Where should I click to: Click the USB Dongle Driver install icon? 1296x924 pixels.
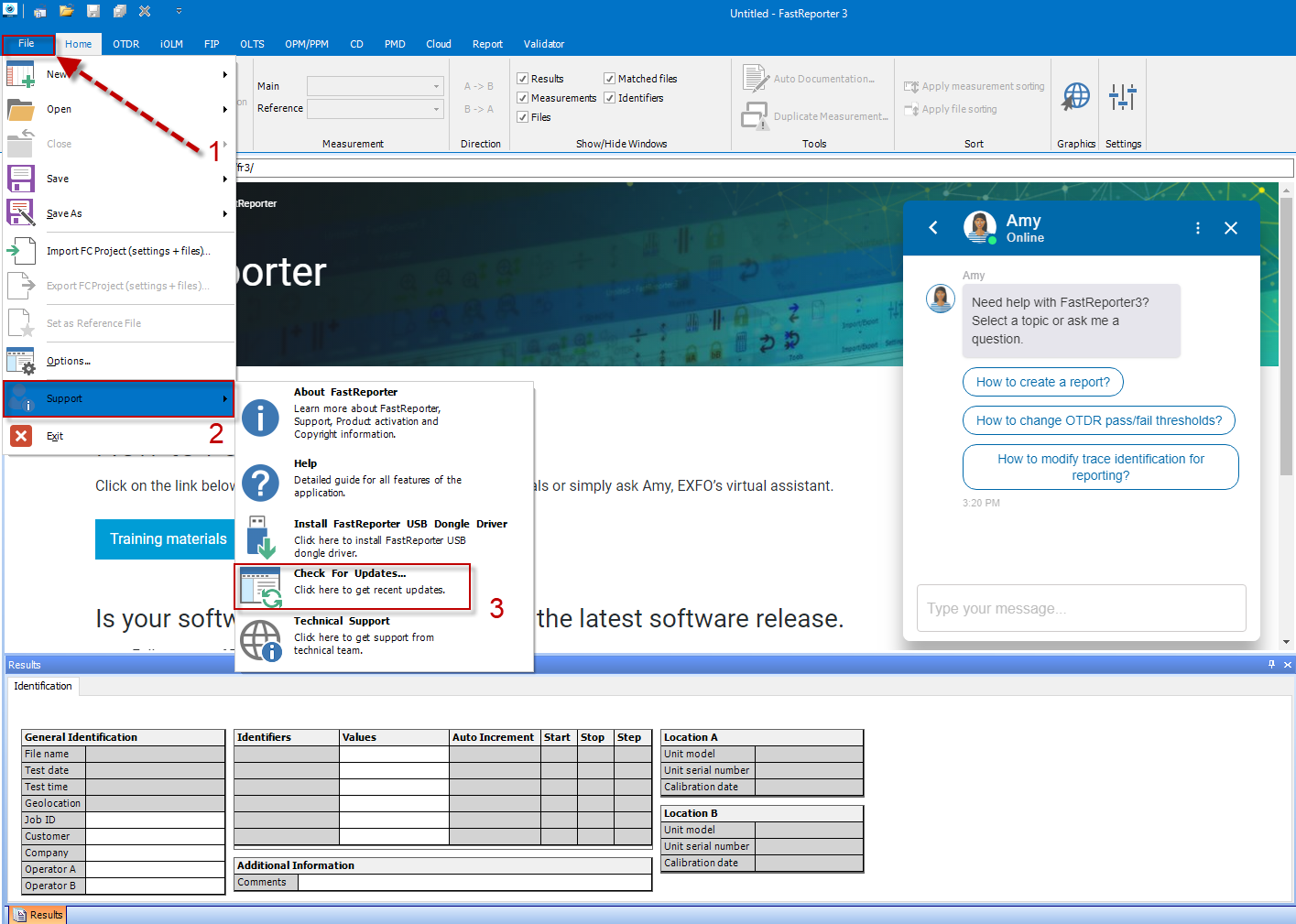[x=261, y=537]
